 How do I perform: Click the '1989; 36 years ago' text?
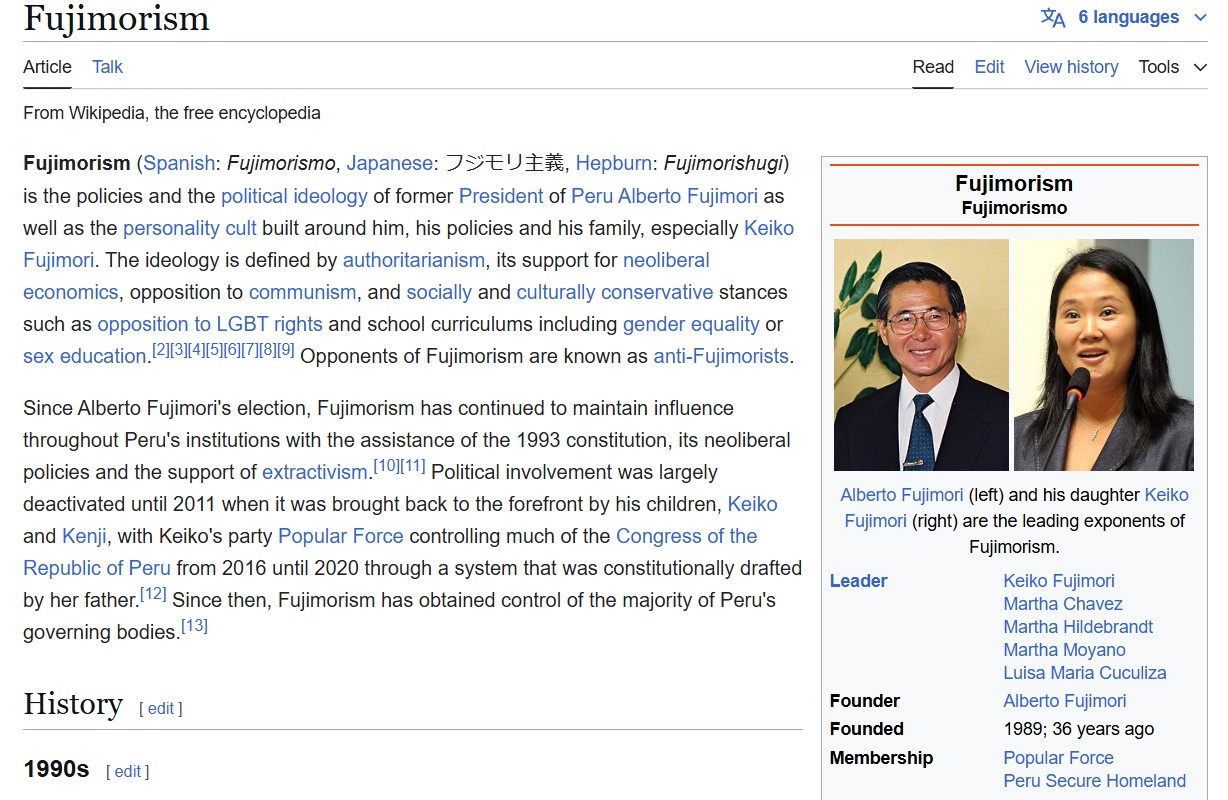pyautogui.click(x=1079, y=729)
